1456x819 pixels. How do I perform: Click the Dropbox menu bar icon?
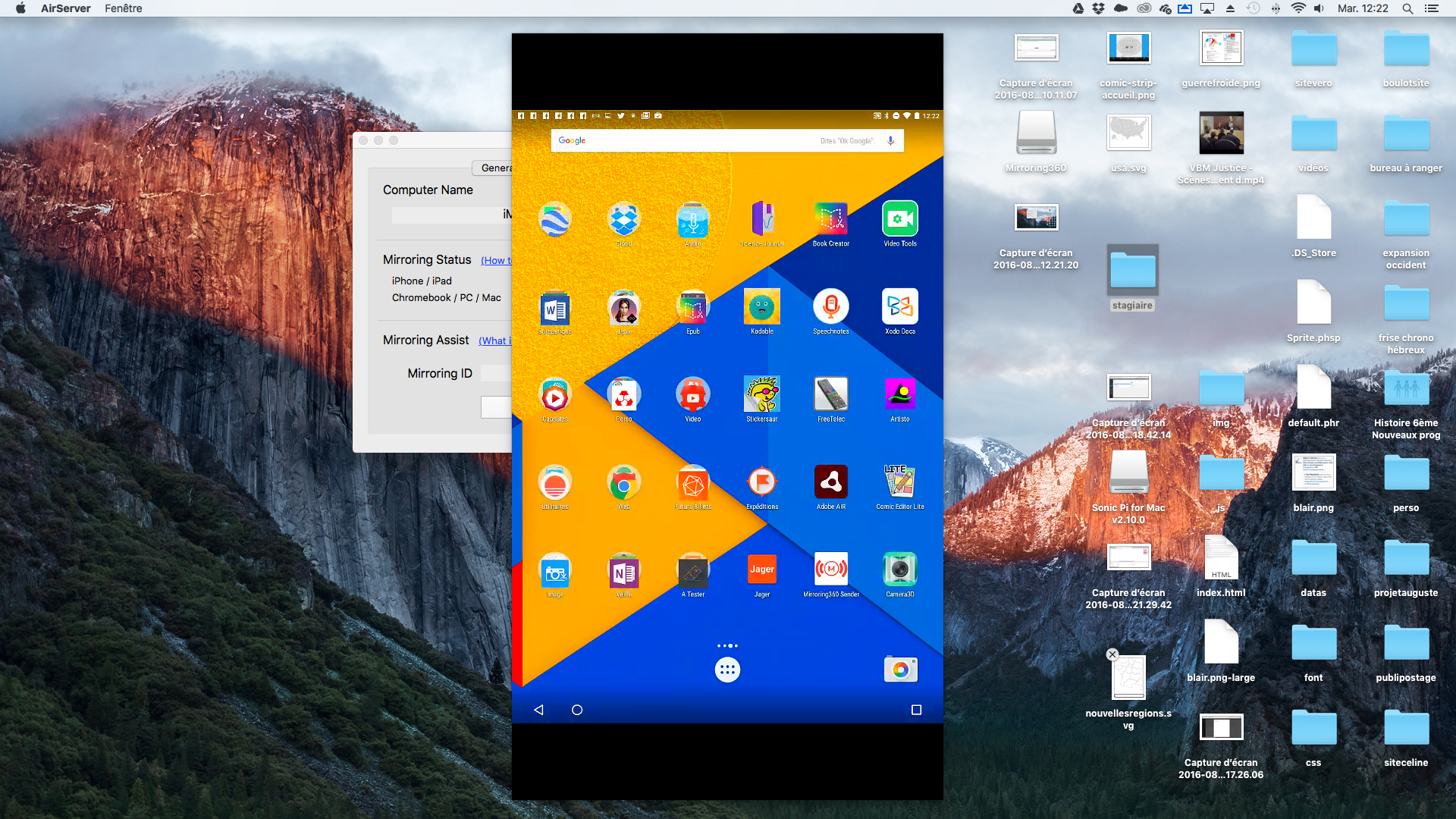(x=1098, y=8)
